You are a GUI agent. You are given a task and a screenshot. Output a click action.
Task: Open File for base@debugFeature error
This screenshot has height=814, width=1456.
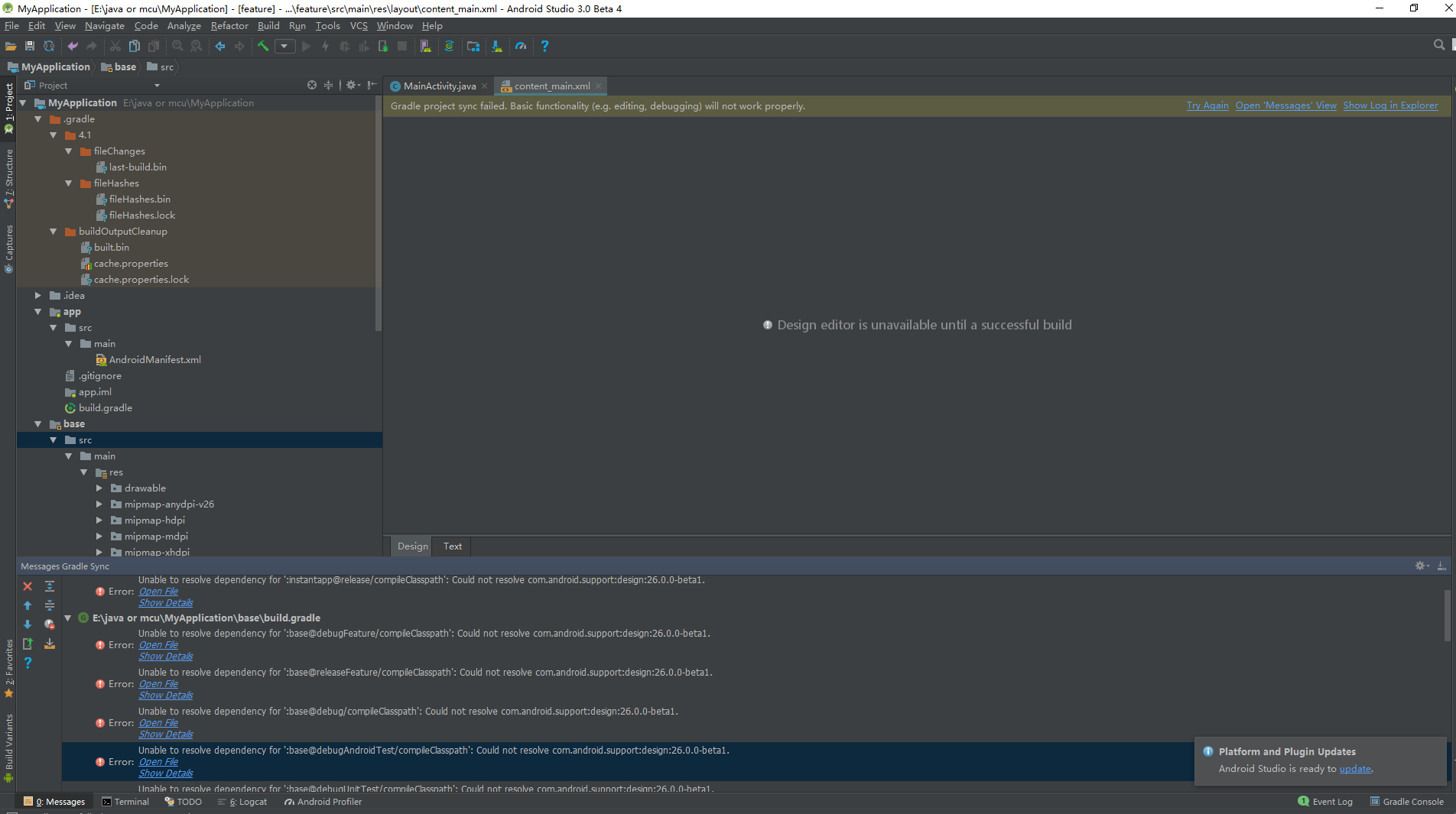pyautogui.click(x=158, y=645)
